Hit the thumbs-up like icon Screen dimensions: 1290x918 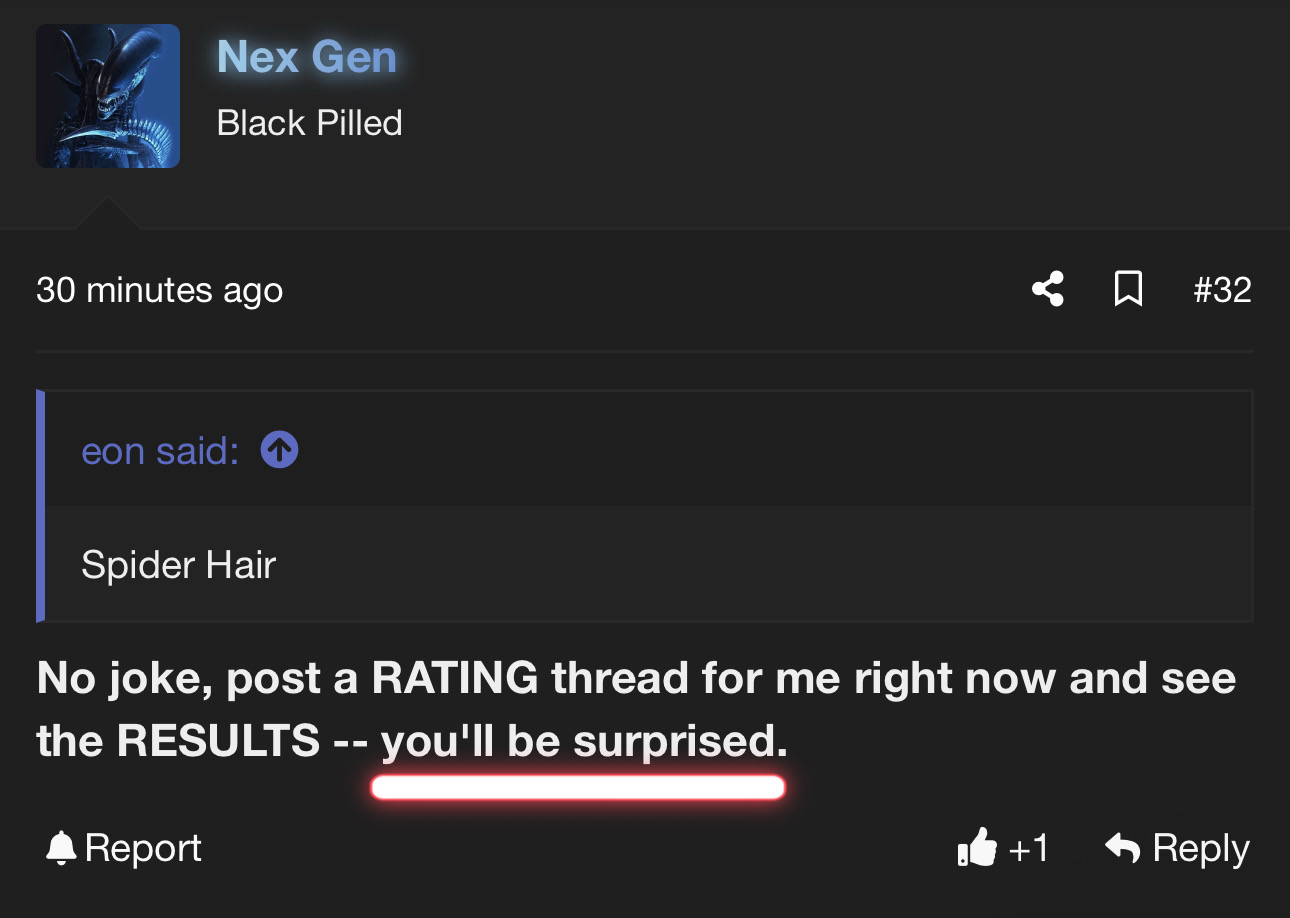(977, 848)
